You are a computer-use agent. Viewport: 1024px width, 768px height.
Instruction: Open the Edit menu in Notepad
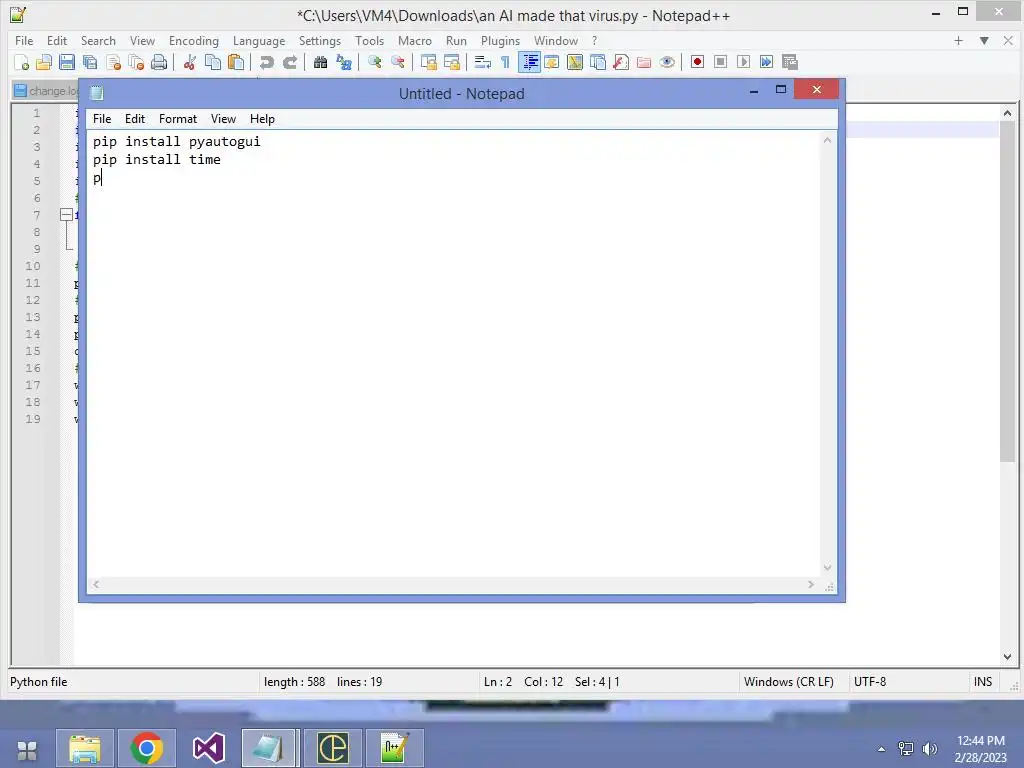[x=135, y=119]
